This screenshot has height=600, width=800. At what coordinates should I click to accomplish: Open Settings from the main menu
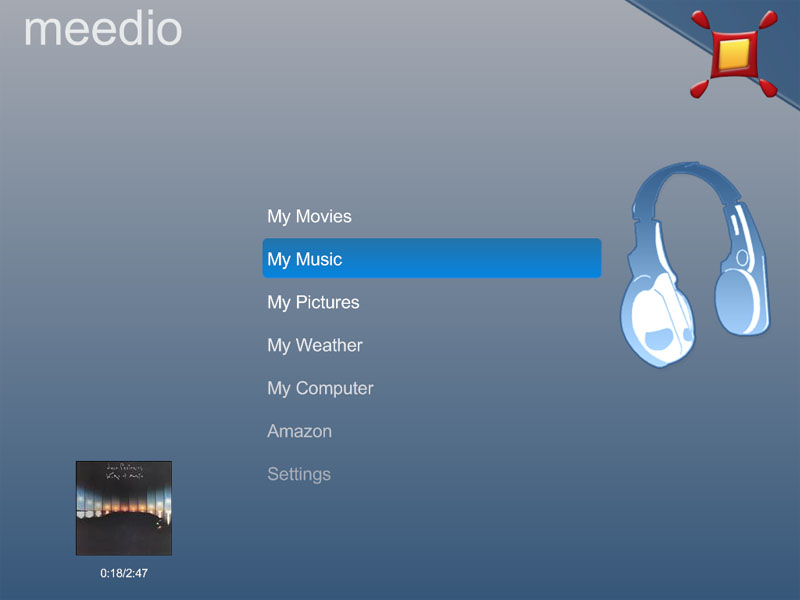pos(299,474)
